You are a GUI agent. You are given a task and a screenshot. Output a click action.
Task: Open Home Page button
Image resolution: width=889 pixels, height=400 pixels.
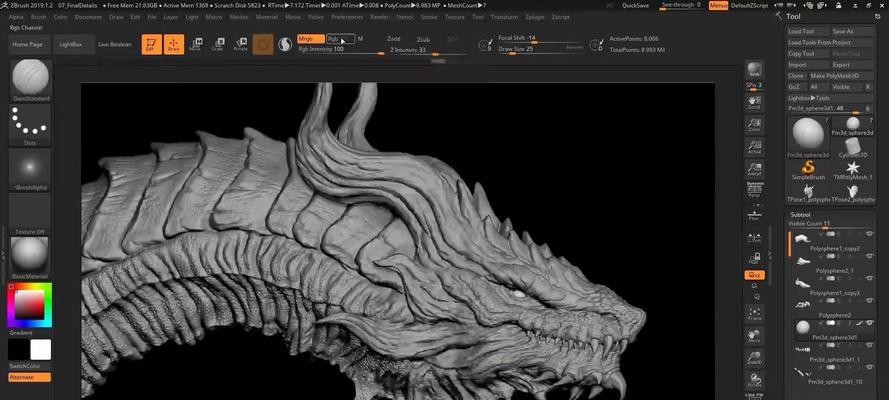(x=28, y=44)
